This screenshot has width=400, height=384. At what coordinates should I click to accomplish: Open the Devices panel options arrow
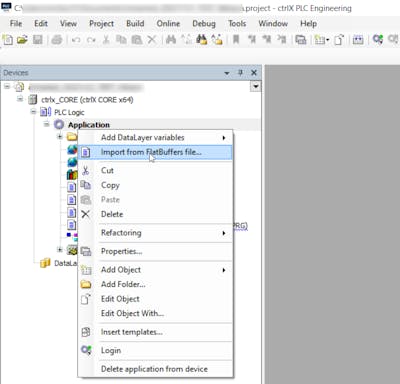pos(227,73)
